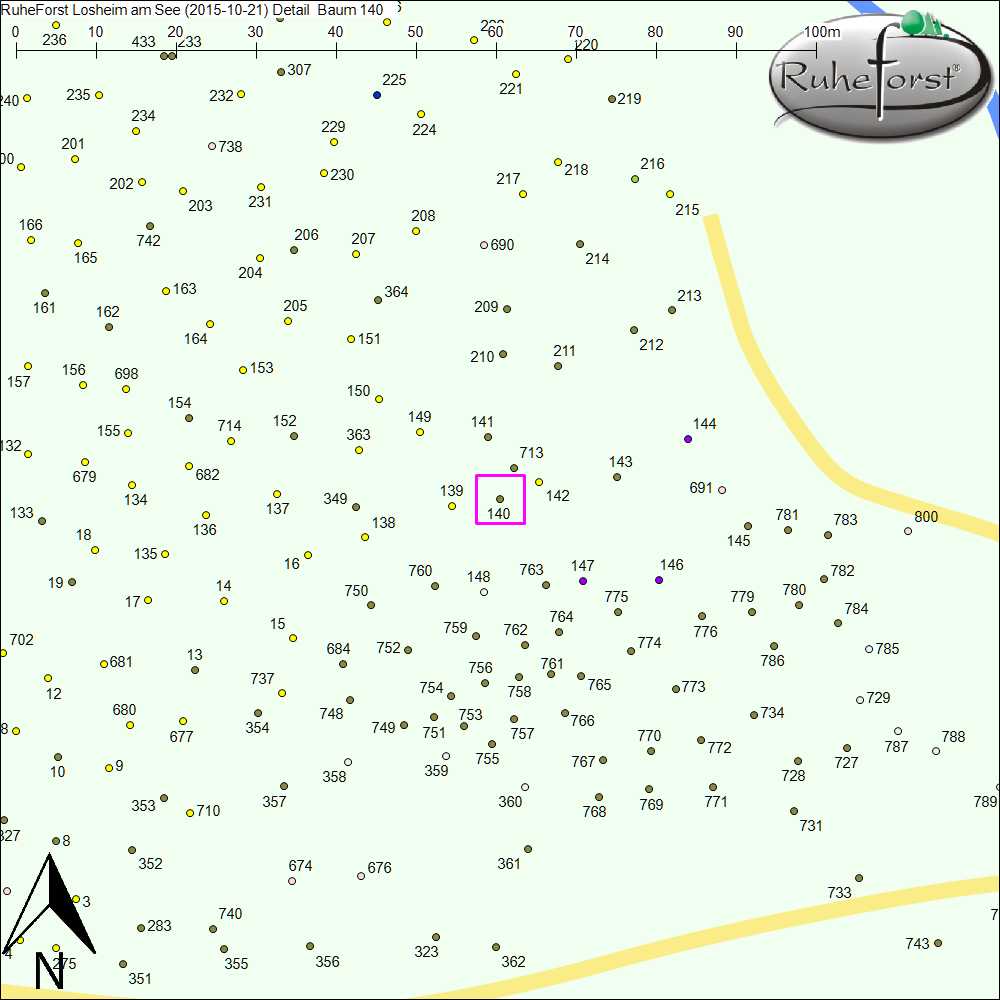Click the tree label '684'

pyautogui.click(x=339, y=649)
